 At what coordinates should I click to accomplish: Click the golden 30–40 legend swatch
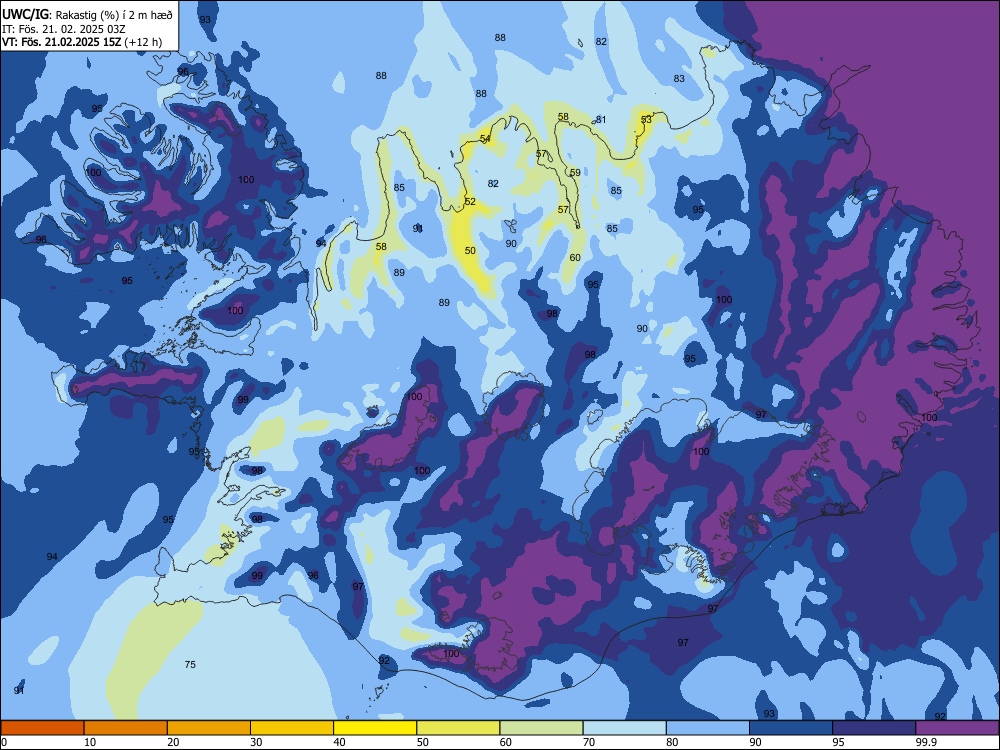tap(292, 728)
